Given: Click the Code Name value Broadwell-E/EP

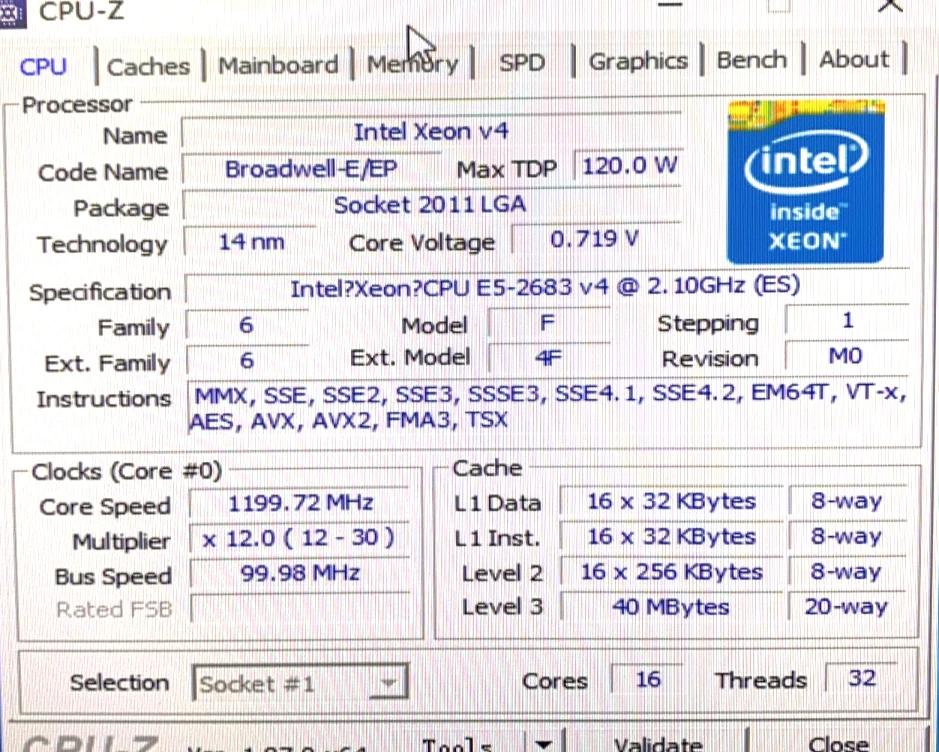Looking at the screenshot, I should (x=311, y=169).
